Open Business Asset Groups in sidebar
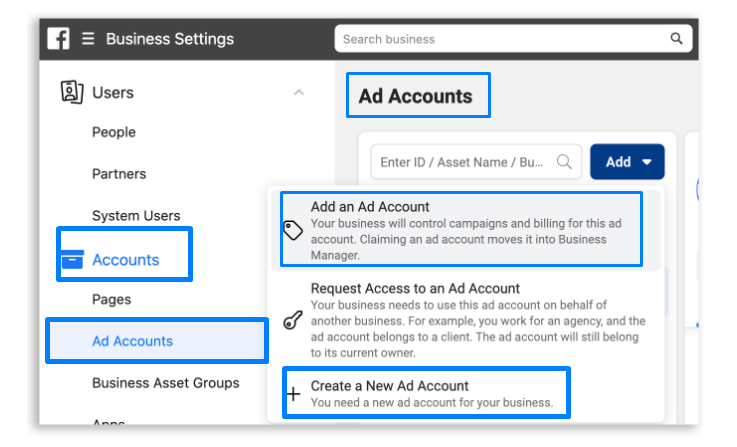Screen dimensions: 737x447 (x=165, y=383)
